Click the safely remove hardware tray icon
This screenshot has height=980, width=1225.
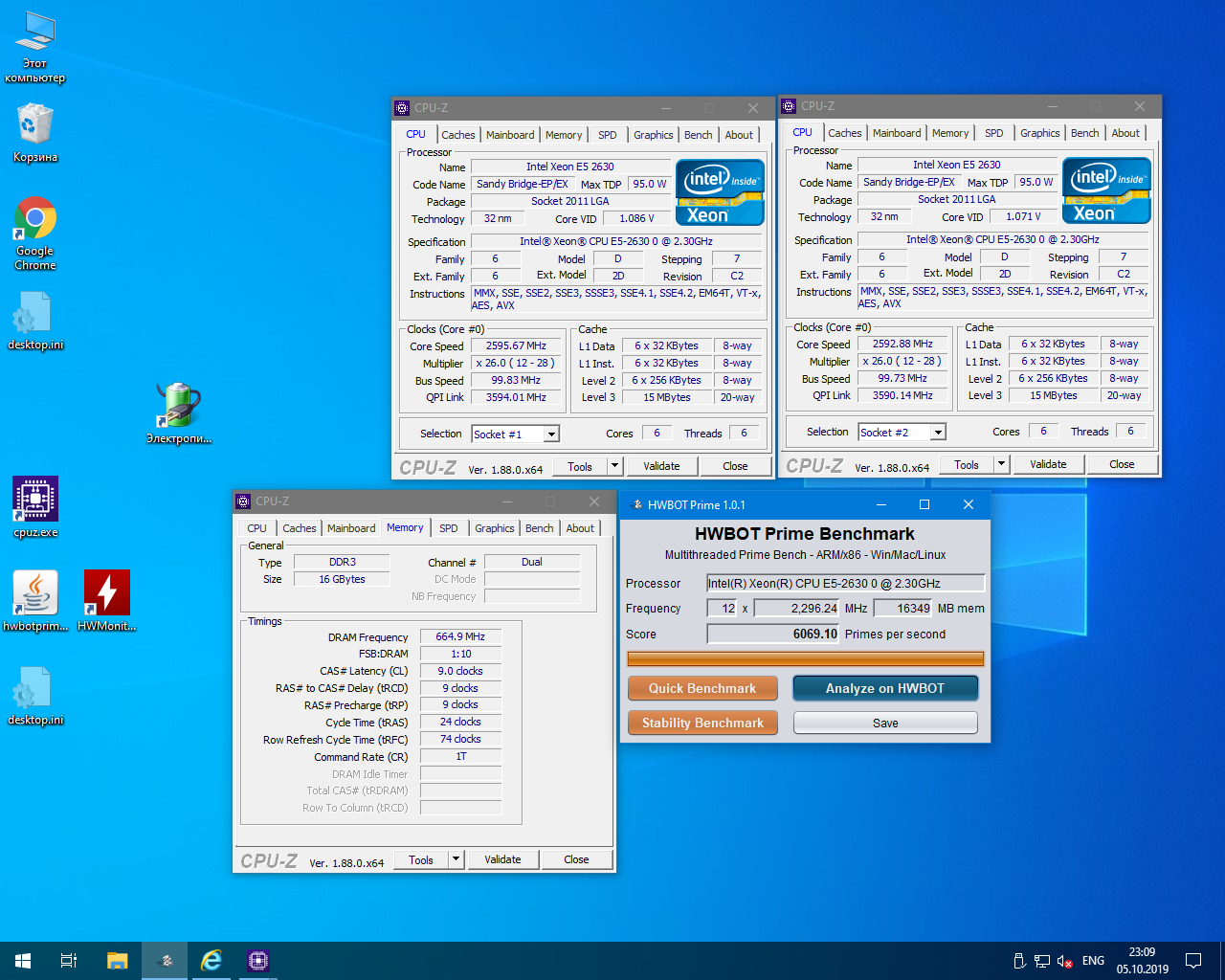tap(1019, 961)
